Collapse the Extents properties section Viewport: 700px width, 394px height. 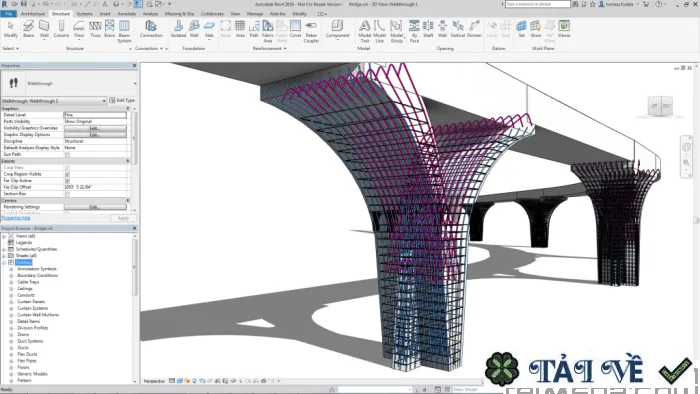[x=128, y=161]
